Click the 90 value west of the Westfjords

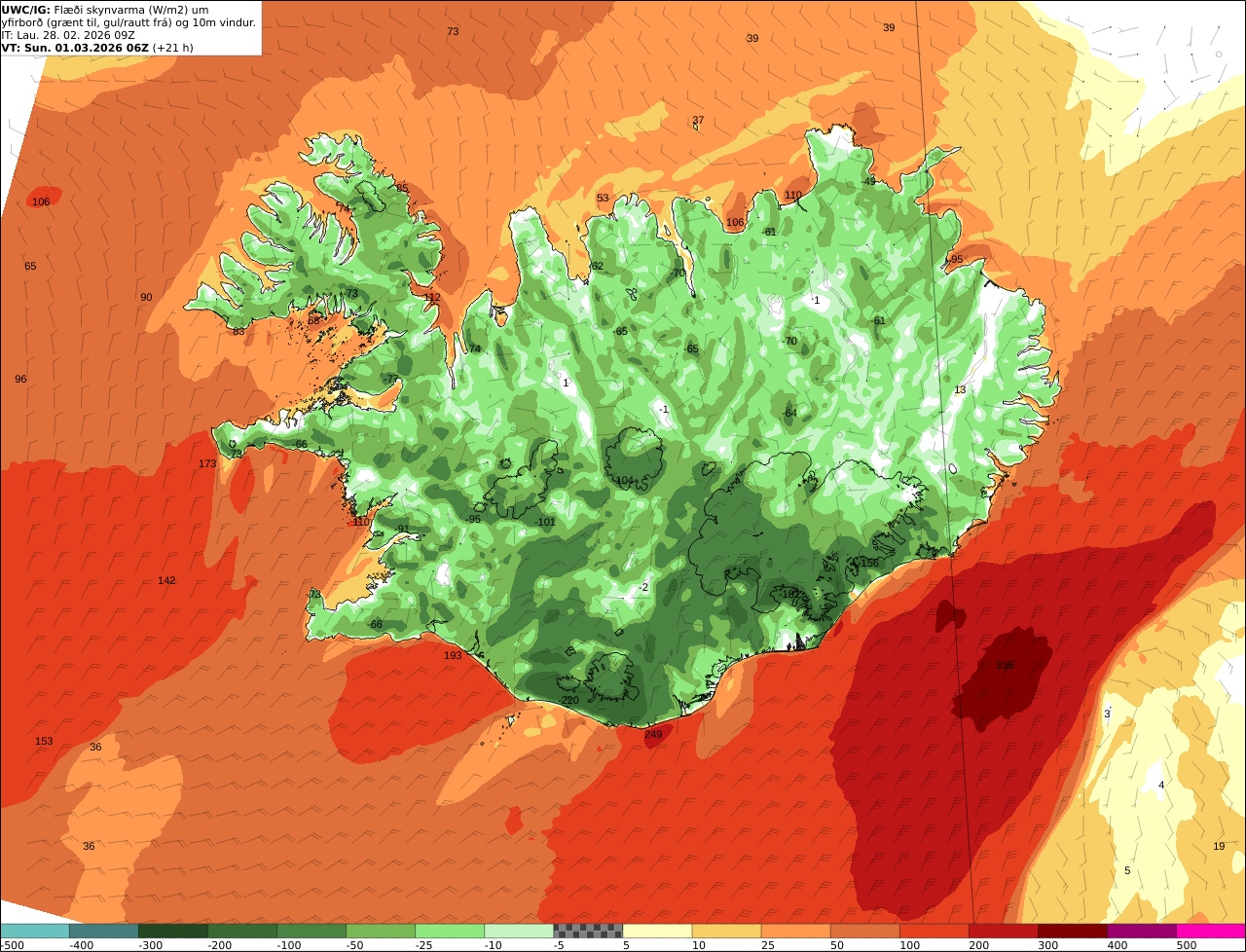click(146, 298)
